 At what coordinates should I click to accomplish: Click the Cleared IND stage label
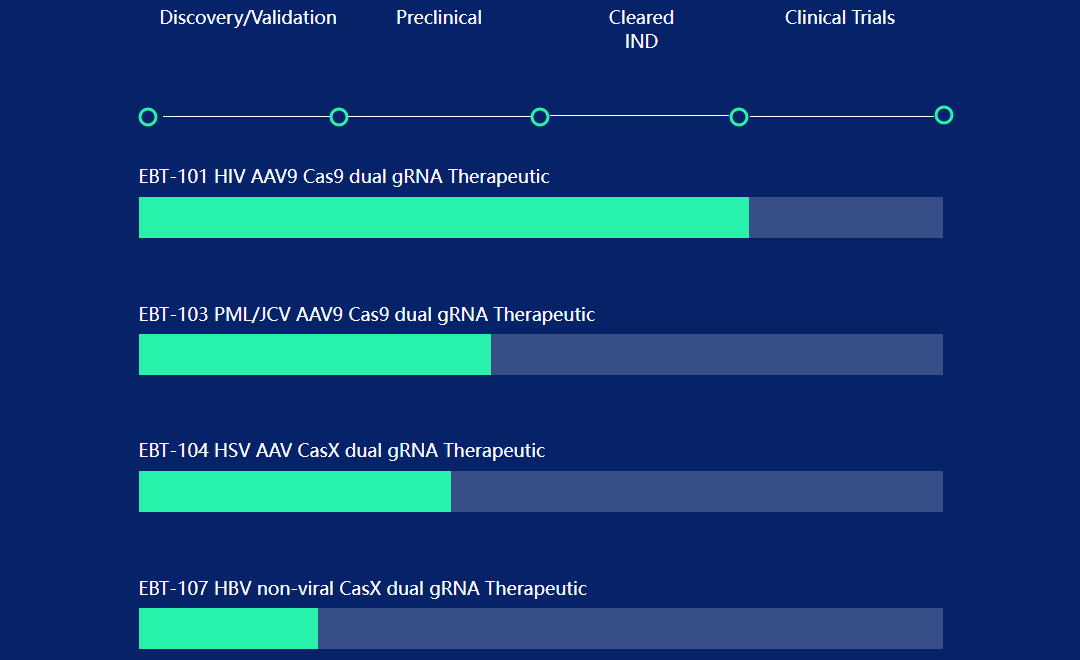click(641, 29)
